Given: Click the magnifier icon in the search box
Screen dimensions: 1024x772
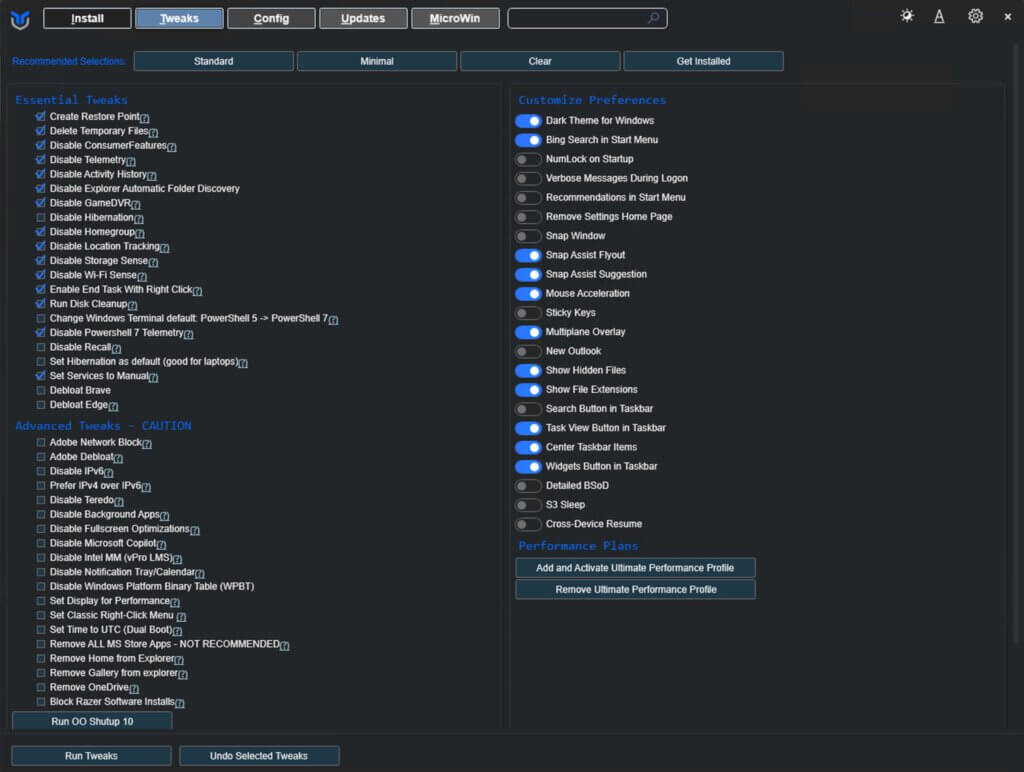Looking at the screenshot, I should pos(654,18).
